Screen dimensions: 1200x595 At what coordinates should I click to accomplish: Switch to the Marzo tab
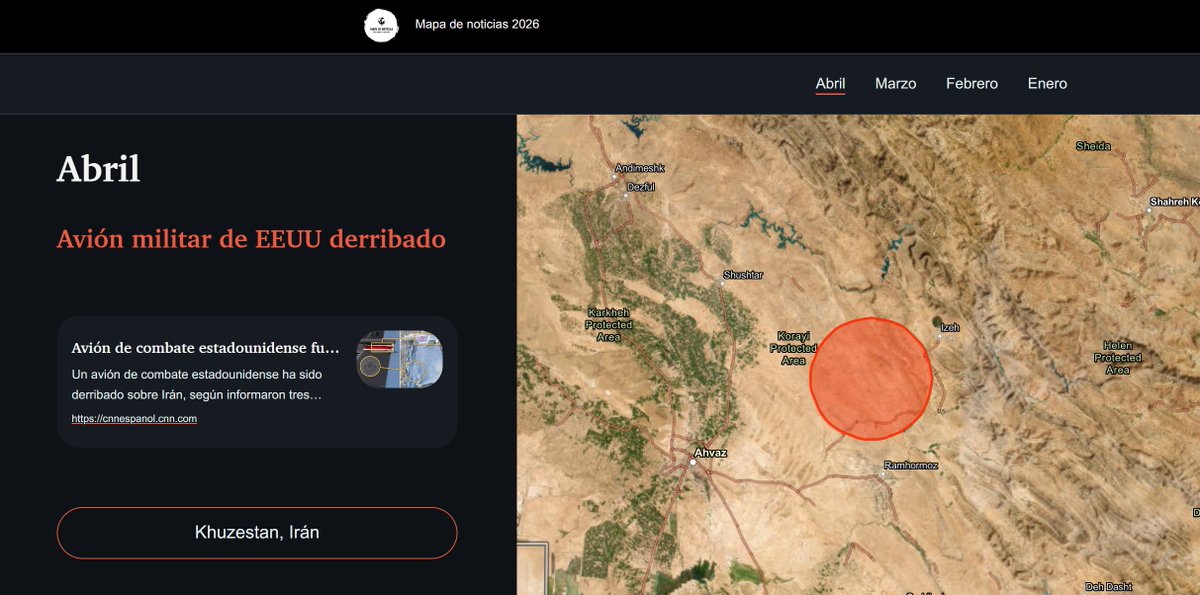[895, 84]
